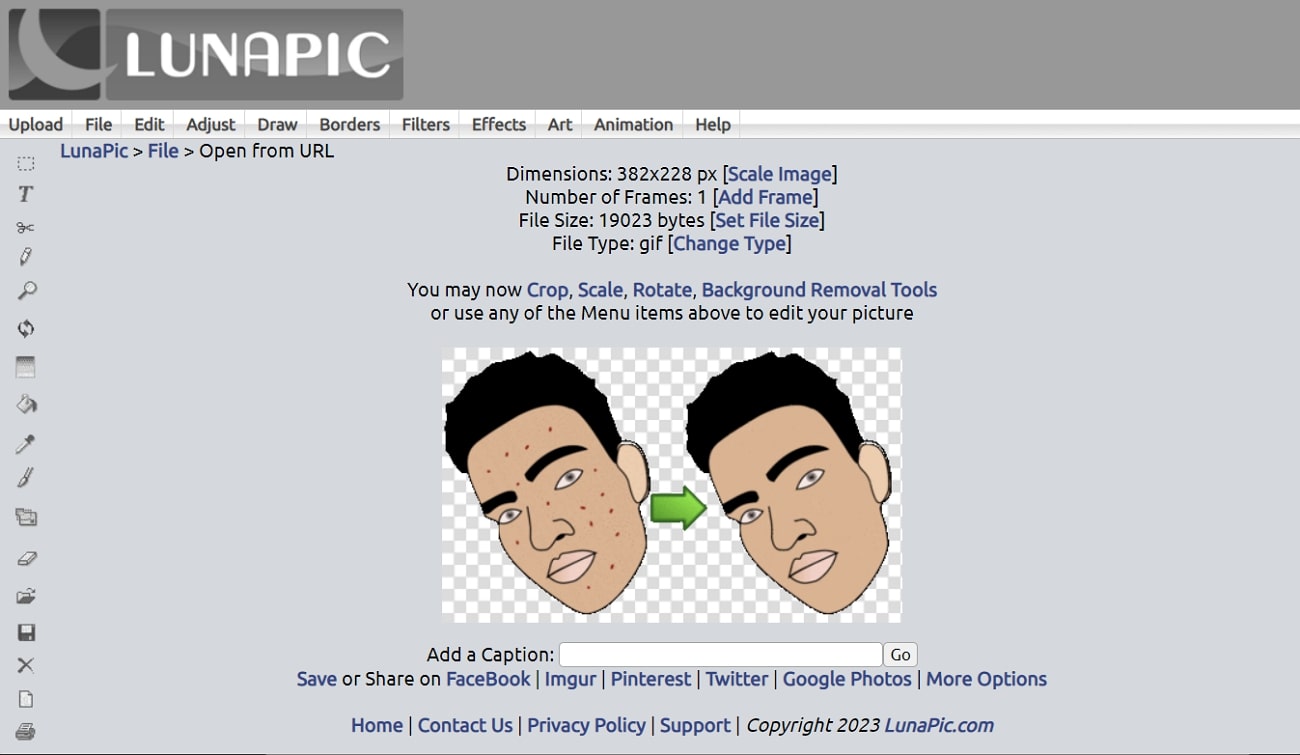Select the eraser tool
Viewport: 1300px width, 755px height.
click(x=26, y=558)
